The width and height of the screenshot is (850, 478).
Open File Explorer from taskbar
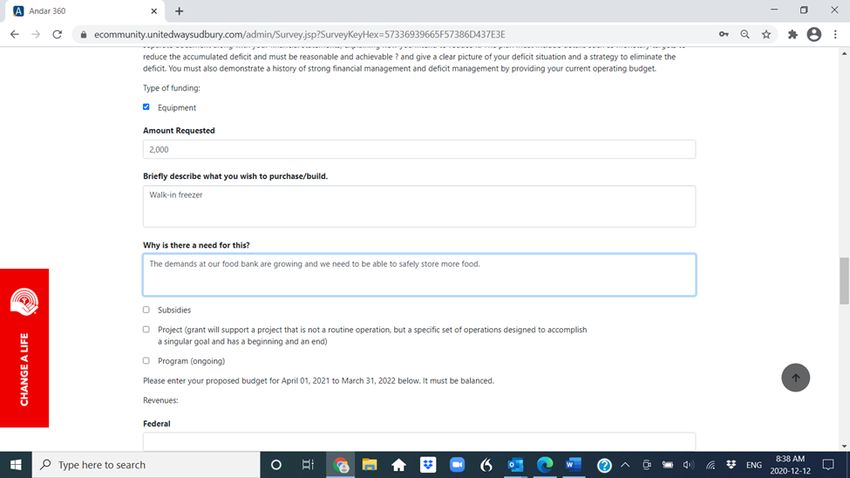coord(370,464)
